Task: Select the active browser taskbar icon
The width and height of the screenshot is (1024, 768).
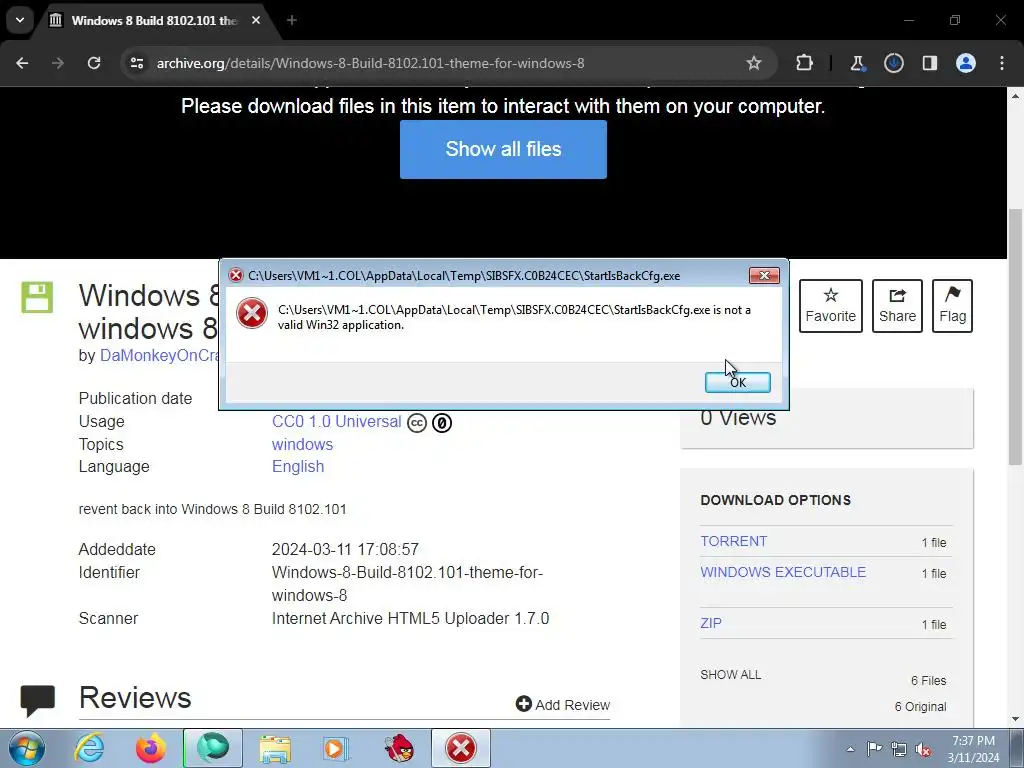Action: coord(212,748)
